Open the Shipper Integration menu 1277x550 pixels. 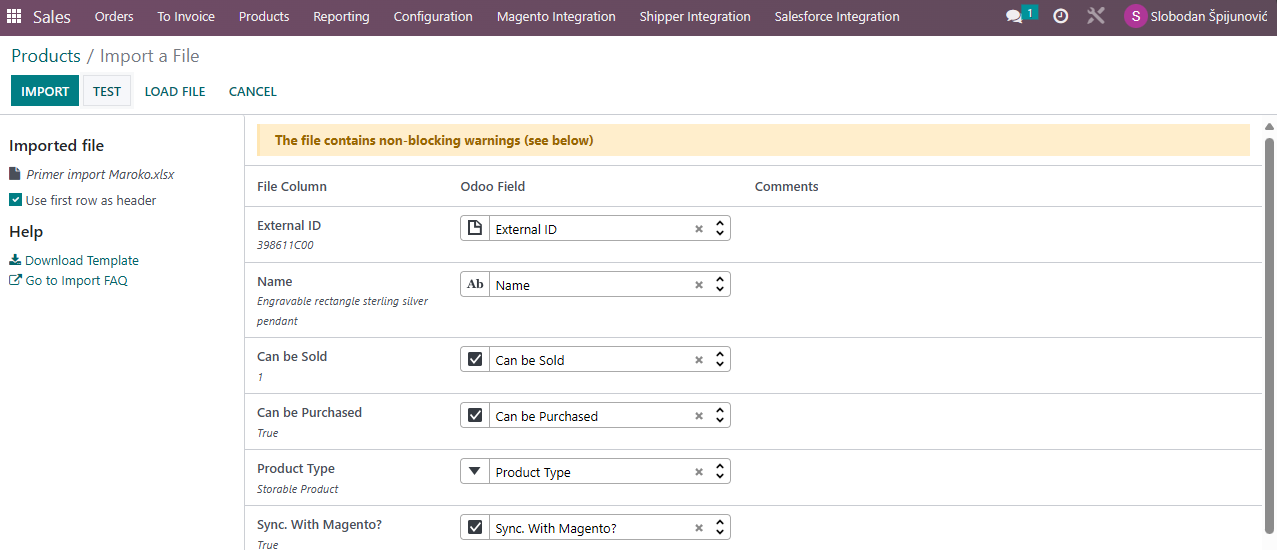[695, 17]
